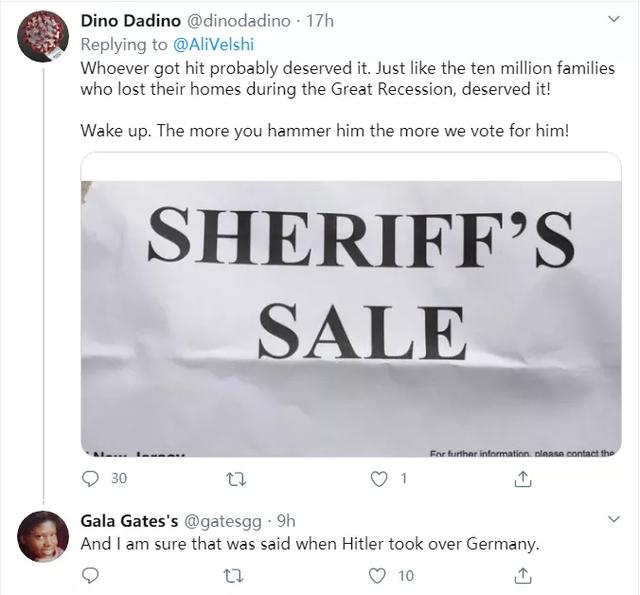This screenshot has height=595, width=640.
Task: Click the 17h timestamp
Action: pos(322,19)
